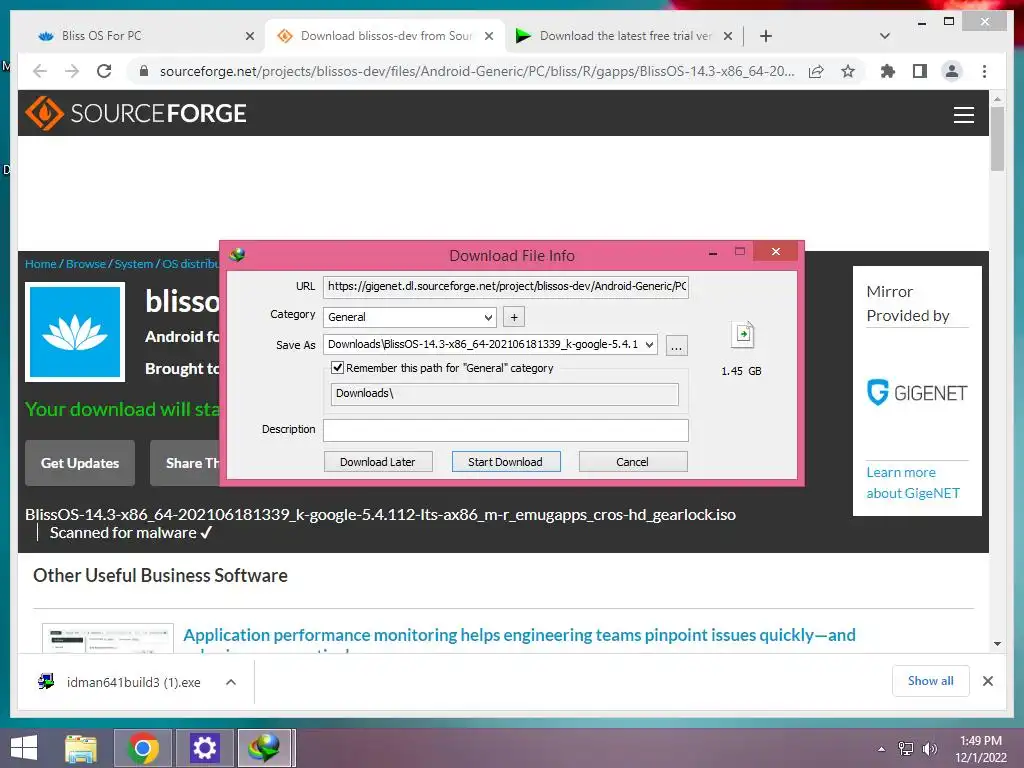Show hidden system tray icons
1024x768 pixels.
tap(881, 749)
